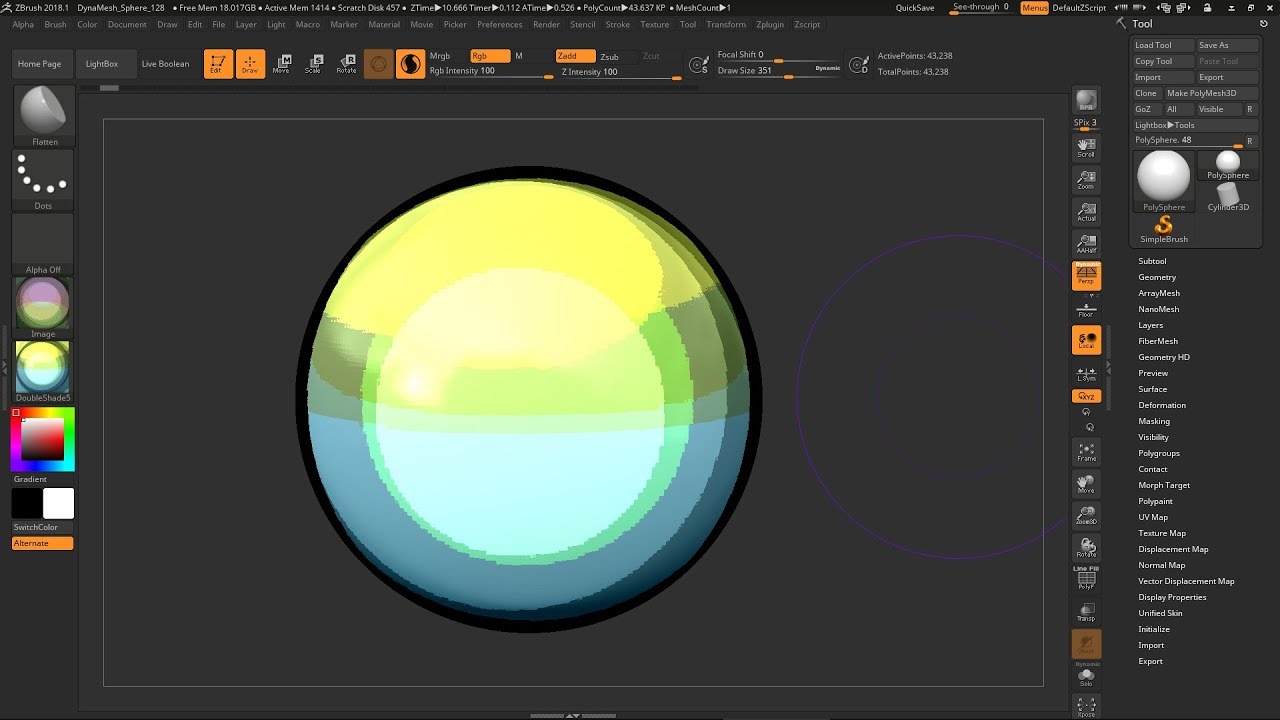Toggle PolyF line fill display
Image resolution: width=1280 pixels, height=720 pixels.
tap(1086, 578)
